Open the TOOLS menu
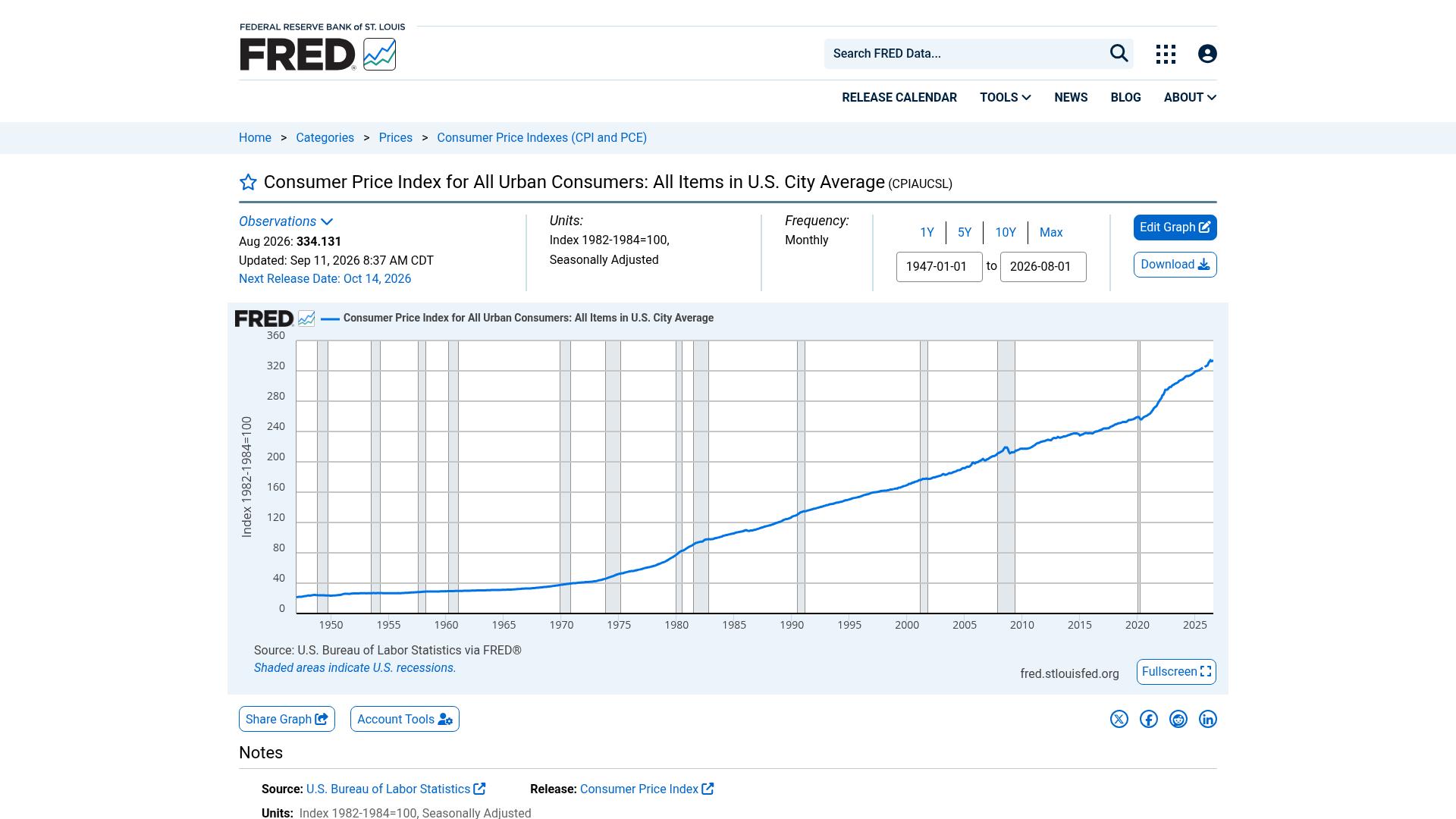The image size is (1456, 819). tap(1006, 97)
